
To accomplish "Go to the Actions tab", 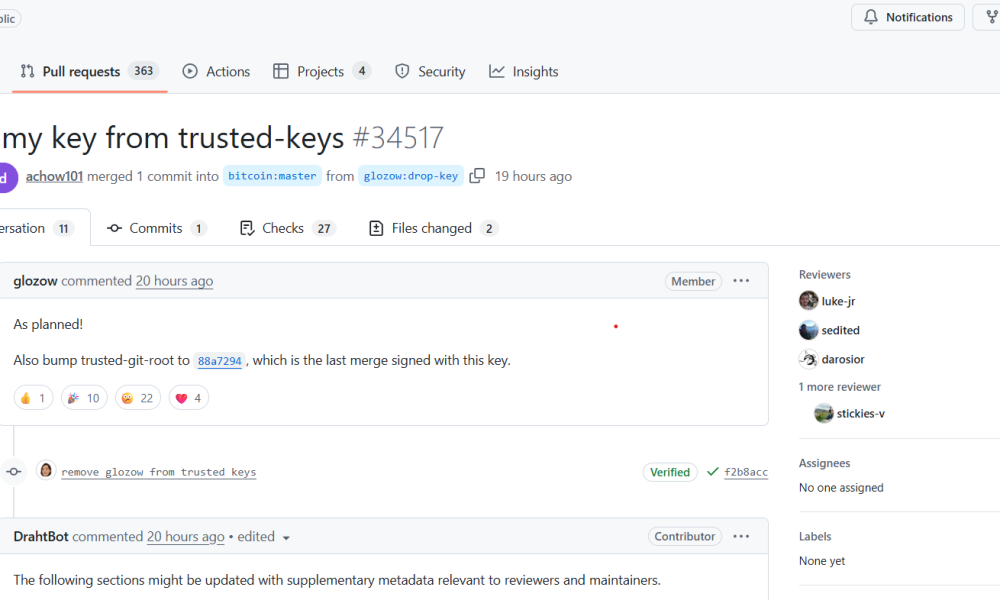I will click(x=216, y=72).
